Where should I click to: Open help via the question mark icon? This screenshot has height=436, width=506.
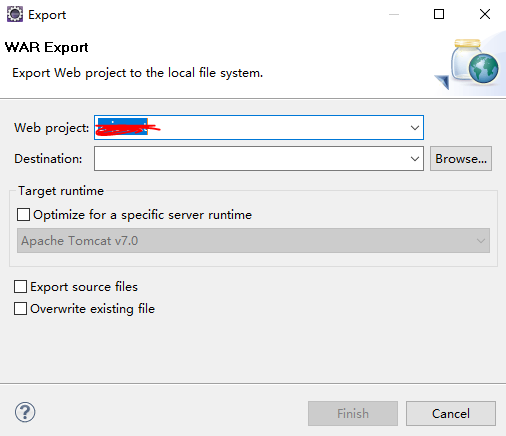pyautogui.click(x=25, y=412)
